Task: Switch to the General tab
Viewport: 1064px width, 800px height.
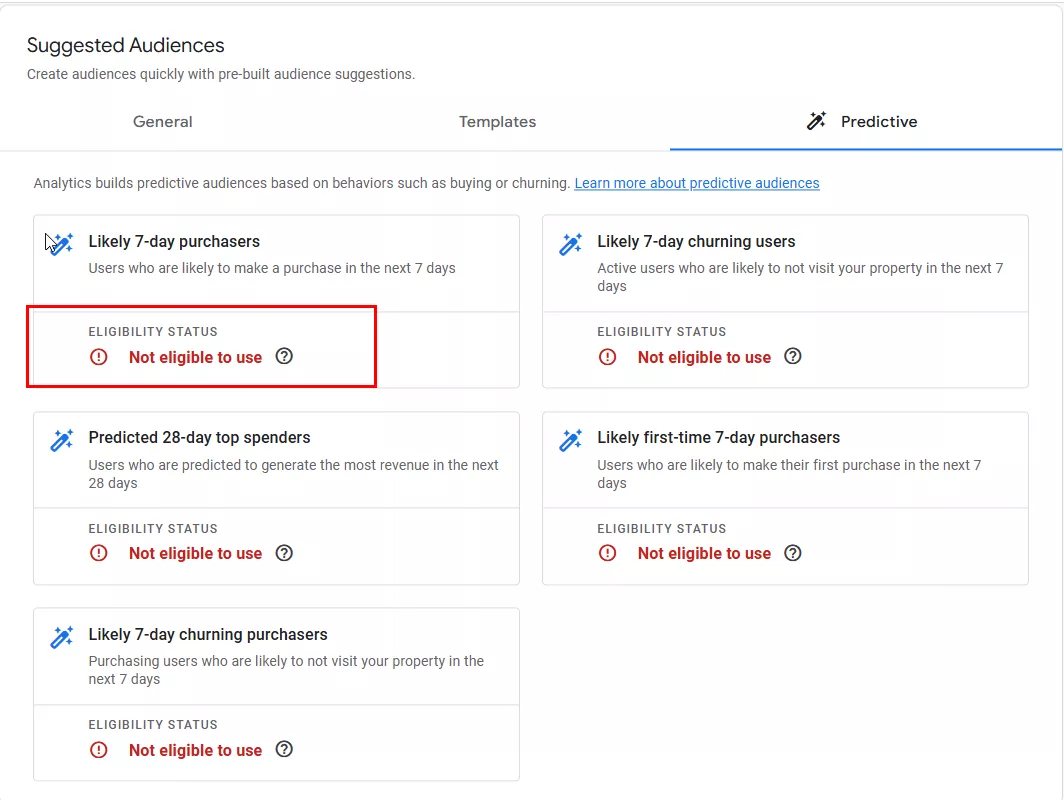Action: pyautogui.click(x=163, y=122)
